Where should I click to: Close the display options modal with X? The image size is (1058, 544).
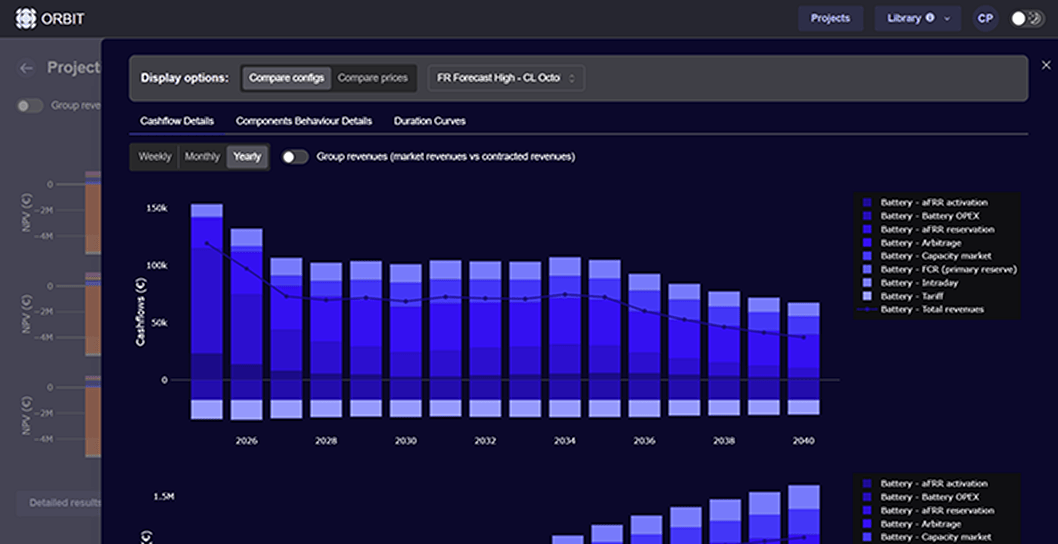click(x=1046, y=65)
